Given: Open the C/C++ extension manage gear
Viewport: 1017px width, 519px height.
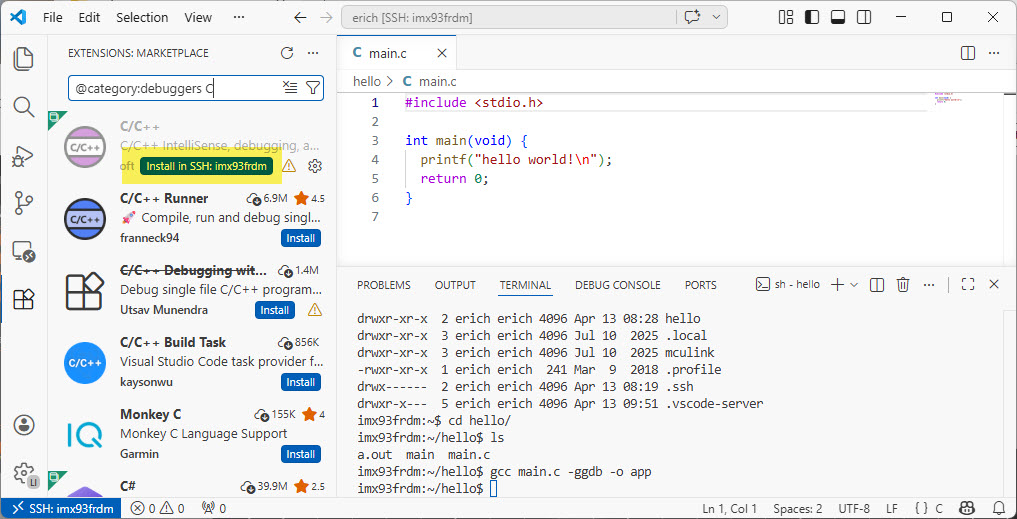Looking at the screenshot, I should 315,166.
